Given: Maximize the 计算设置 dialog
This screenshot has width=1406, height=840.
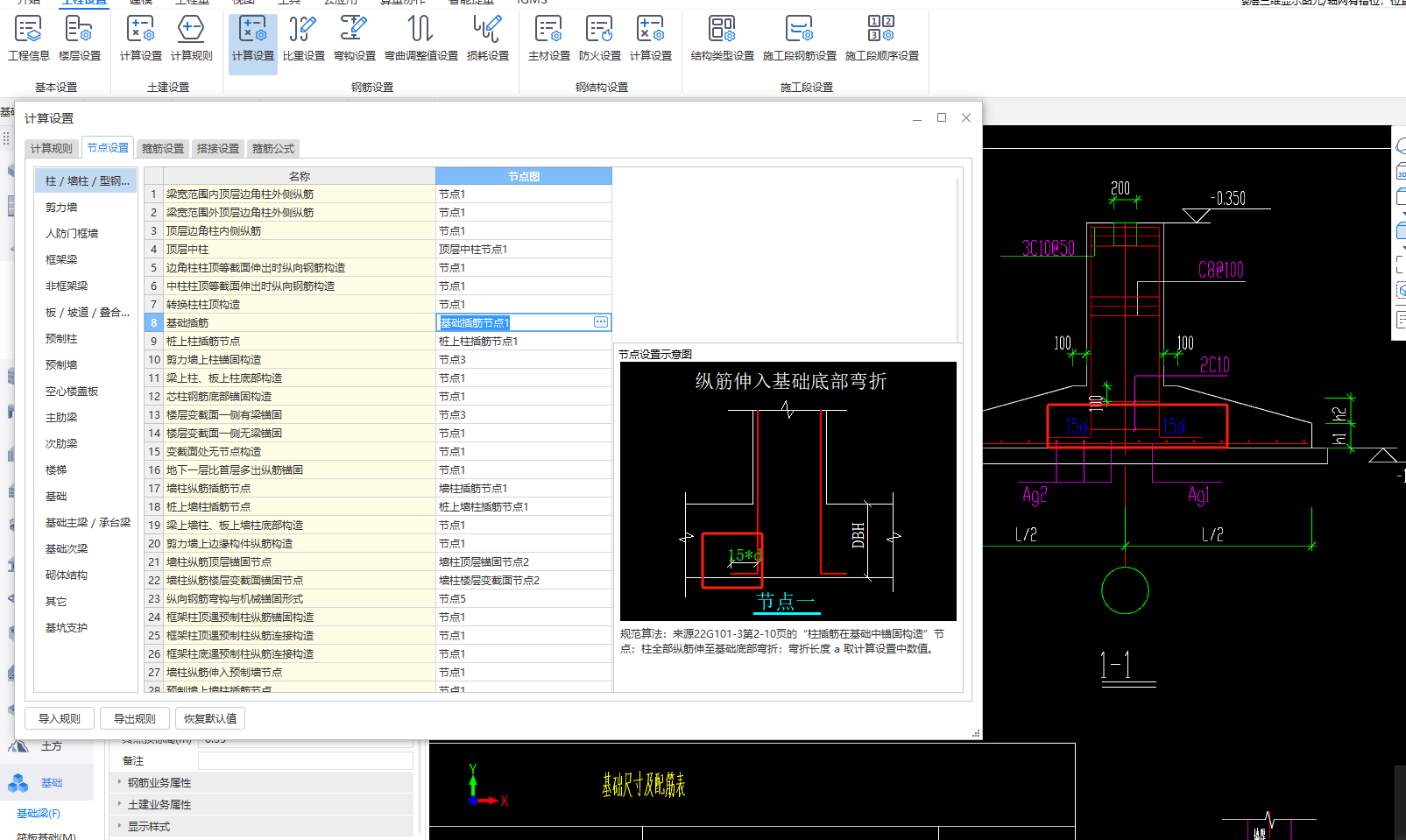Looking at the screenshot, I should point(942,117).
